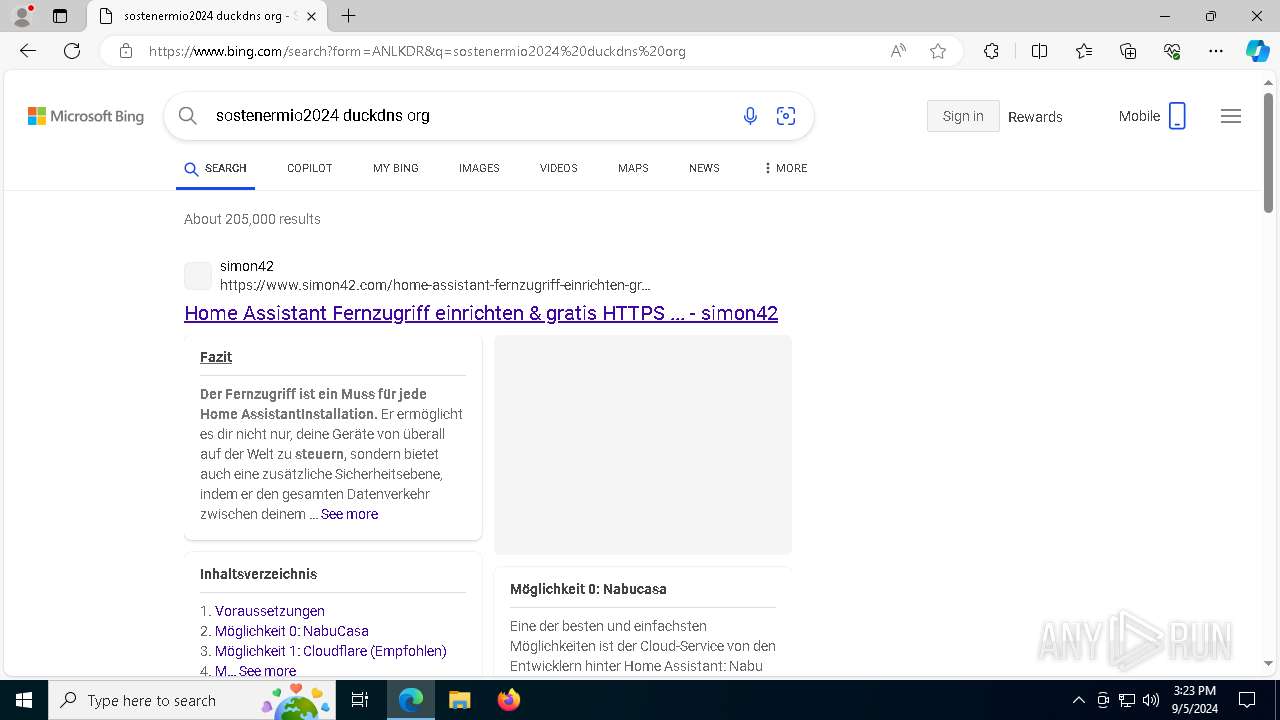Add this page to favorites star
The width and height of the screenshot is (1280, 720).
pyautogui.click(x=938, y=51)
